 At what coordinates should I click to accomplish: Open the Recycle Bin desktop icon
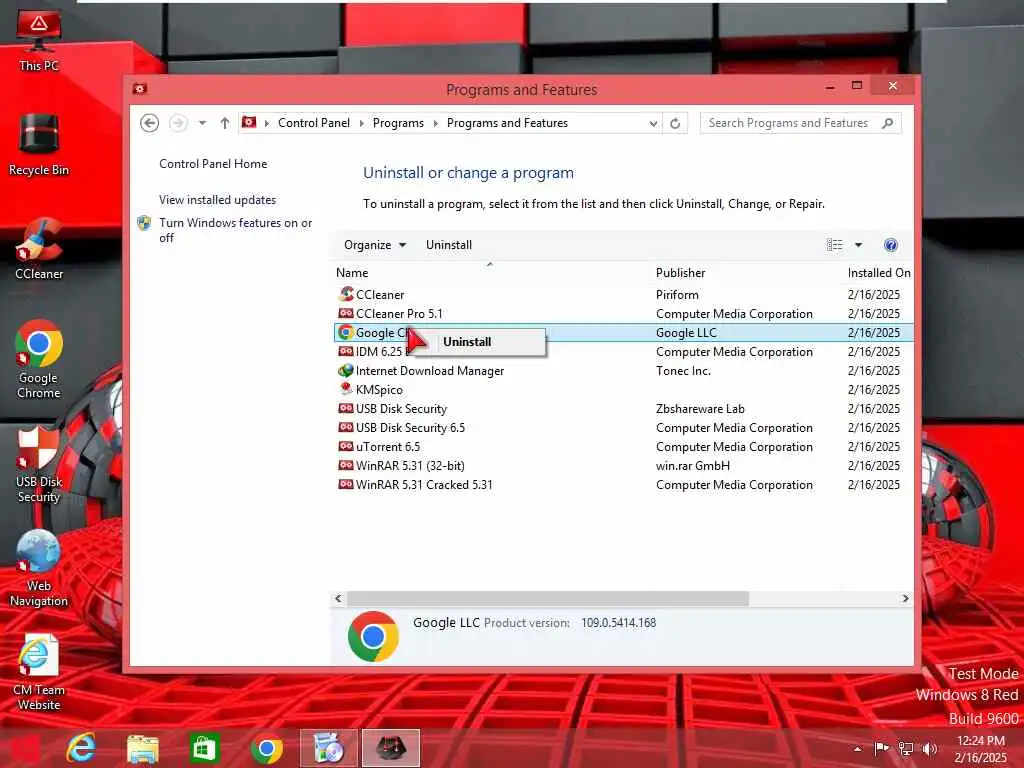tap(39, 145)
